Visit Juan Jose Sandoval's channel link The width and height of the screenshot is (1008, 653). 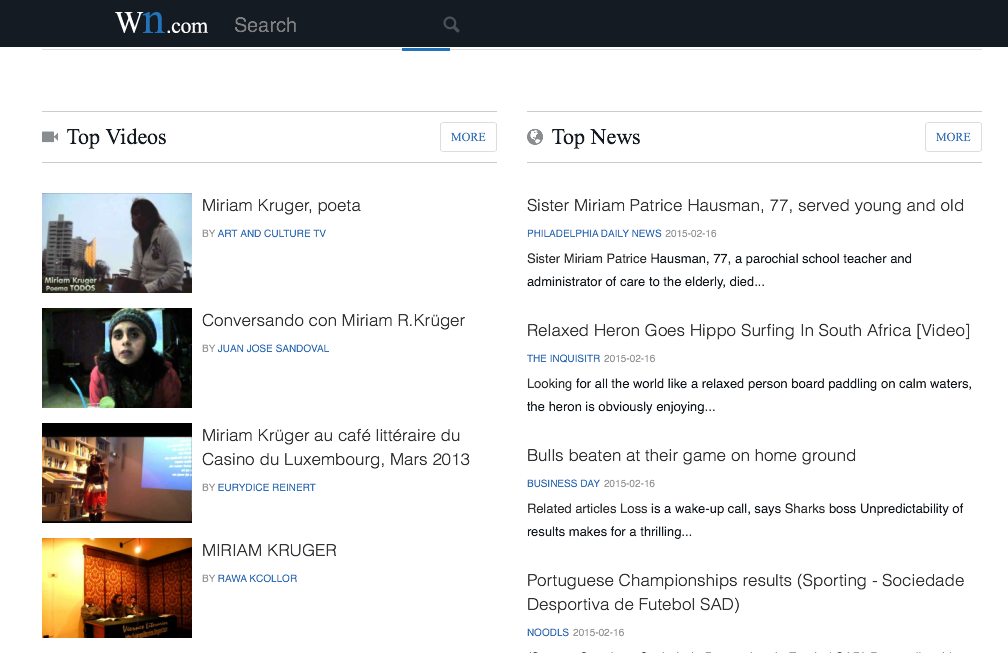273,349
